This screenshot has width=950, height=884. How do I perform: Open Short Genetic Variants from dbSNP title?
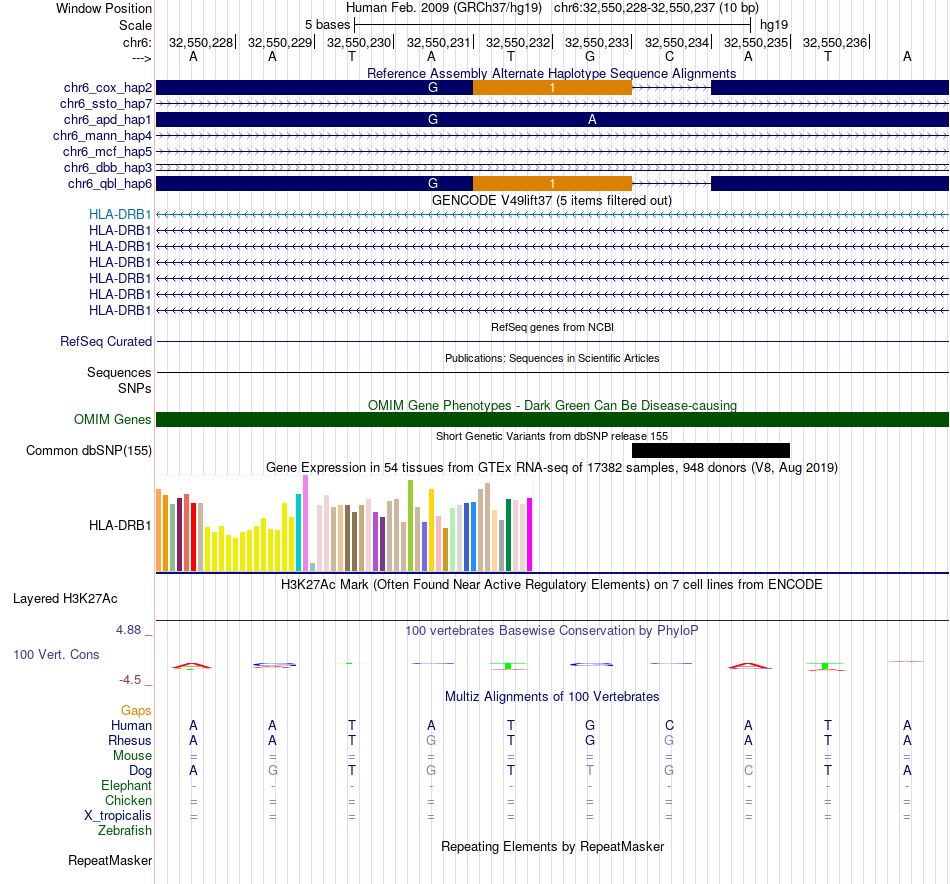pos(552,436)
